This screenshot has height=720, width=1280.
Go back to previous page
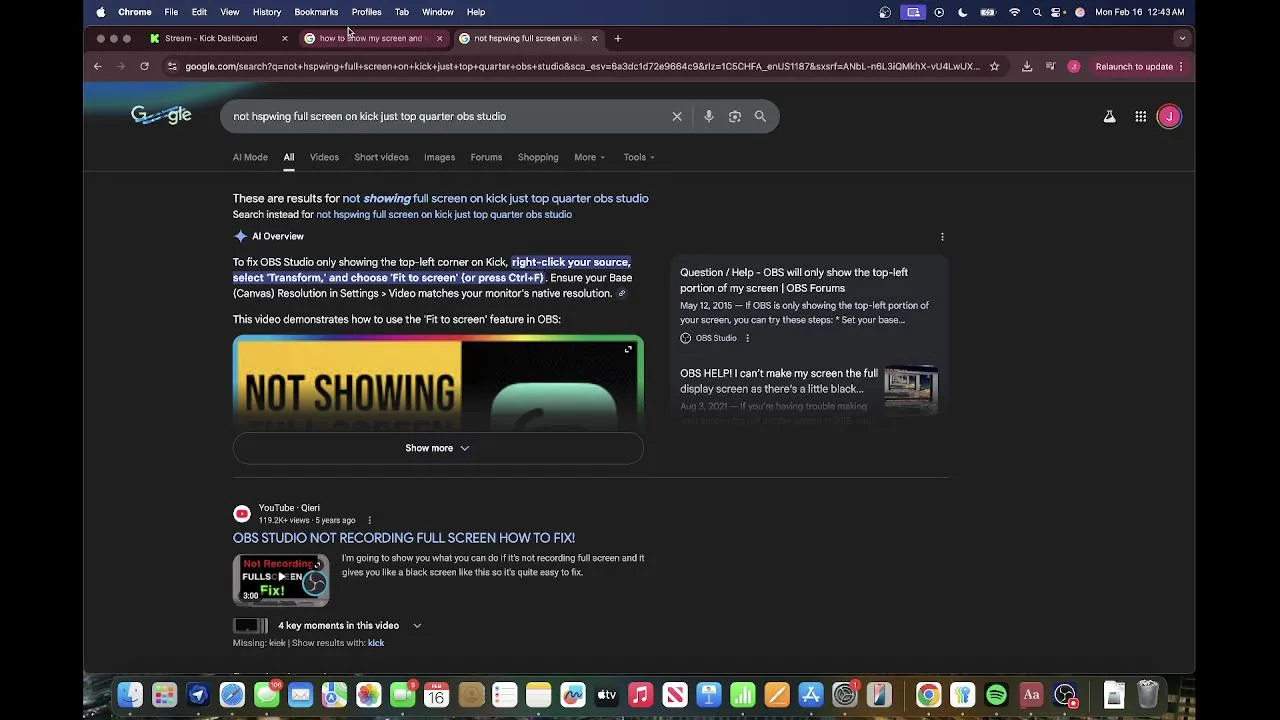[x=98, y=66]
